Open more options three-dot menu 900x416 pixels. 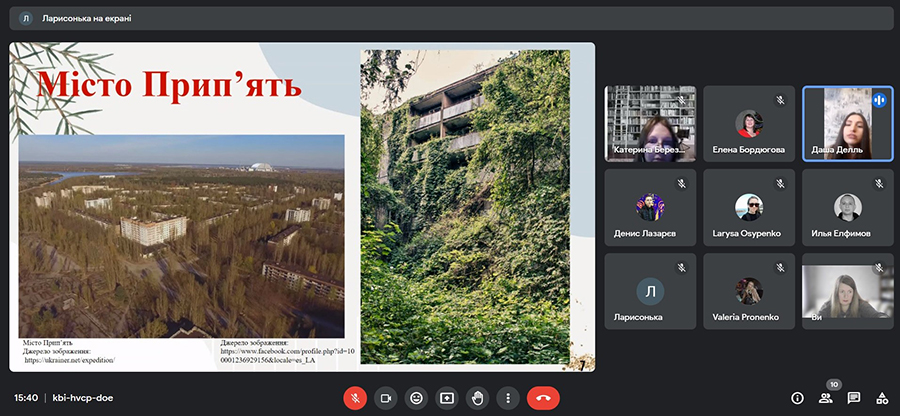pos(507,398)
